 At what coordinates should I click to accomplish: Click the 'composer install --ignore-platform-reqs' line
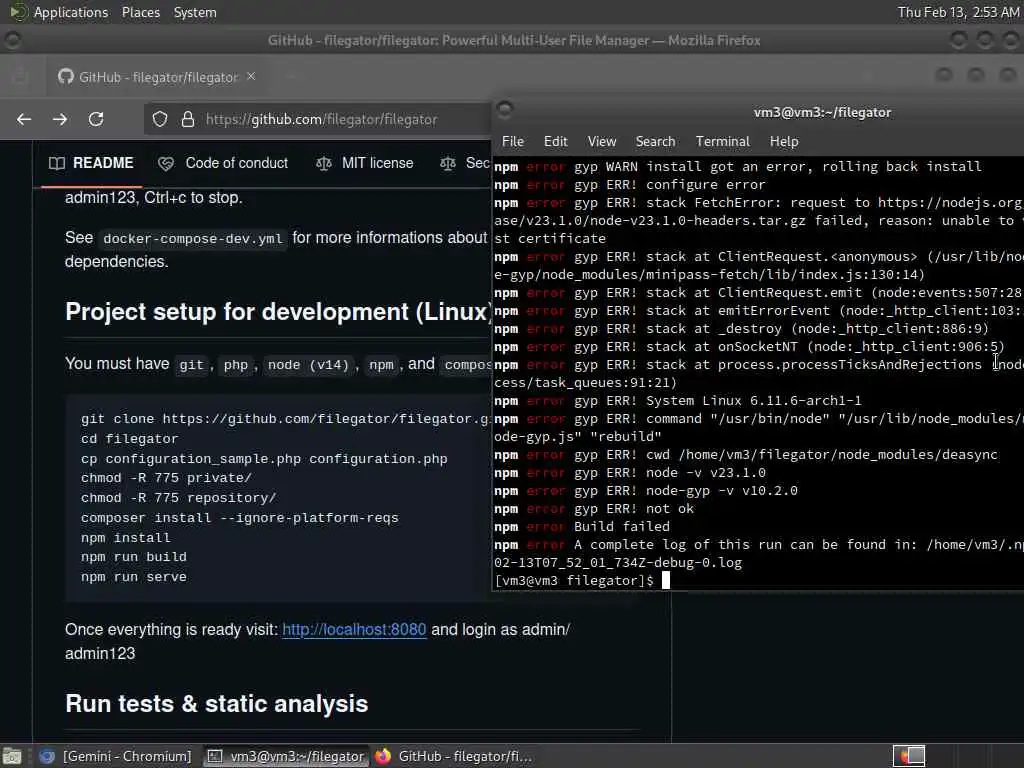coord(240,518)
